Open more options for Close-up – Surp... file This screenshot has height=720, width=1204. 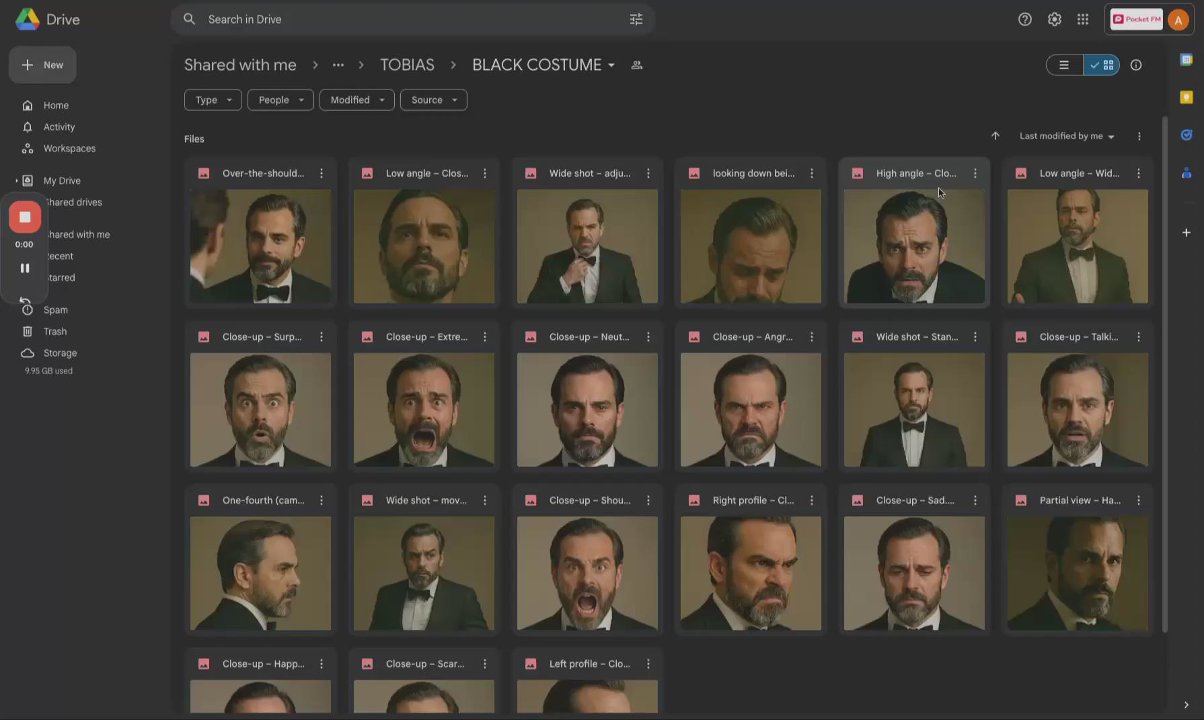point(321,337)
